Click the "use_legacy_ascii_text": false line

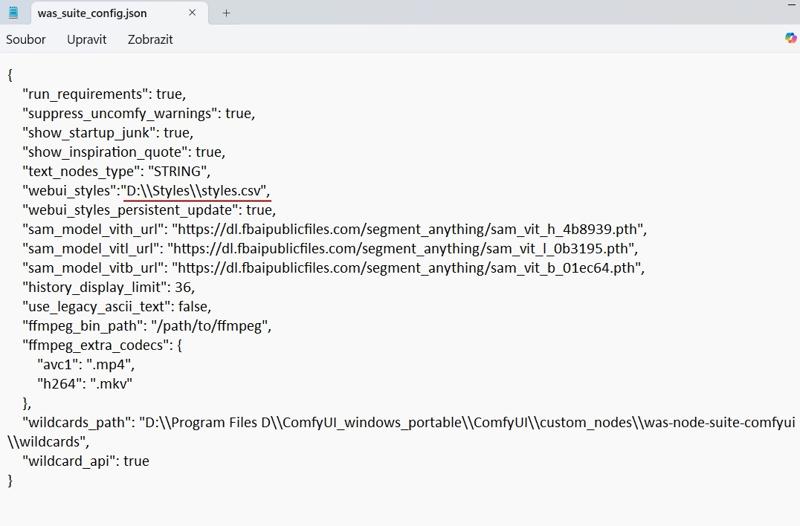coord(116,307)
